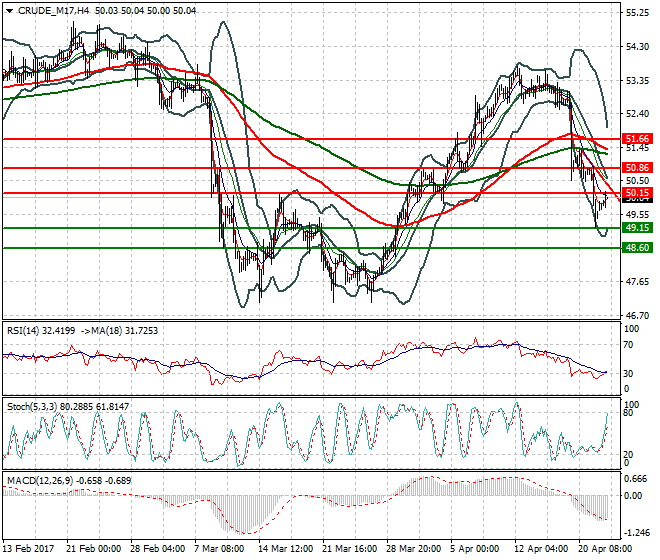
Task: Click the 80 level on Stochastic scale
Action: (x=628, y=413)
